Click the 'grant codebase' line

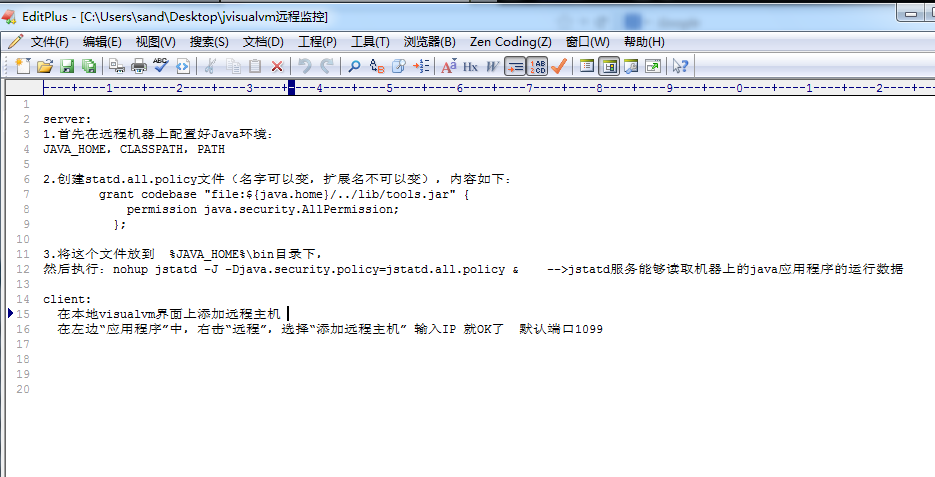click(284, 194)
